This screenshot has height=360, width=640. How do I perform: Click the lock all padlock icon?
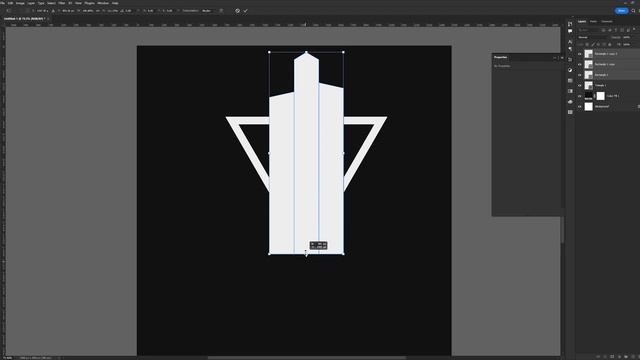coord(610,44)
